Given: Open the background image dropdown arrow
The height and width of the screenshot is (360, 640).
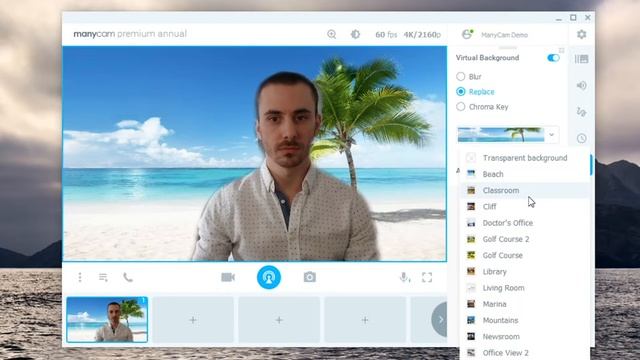Looking at the screenshot, I should [x=551, y=135].
